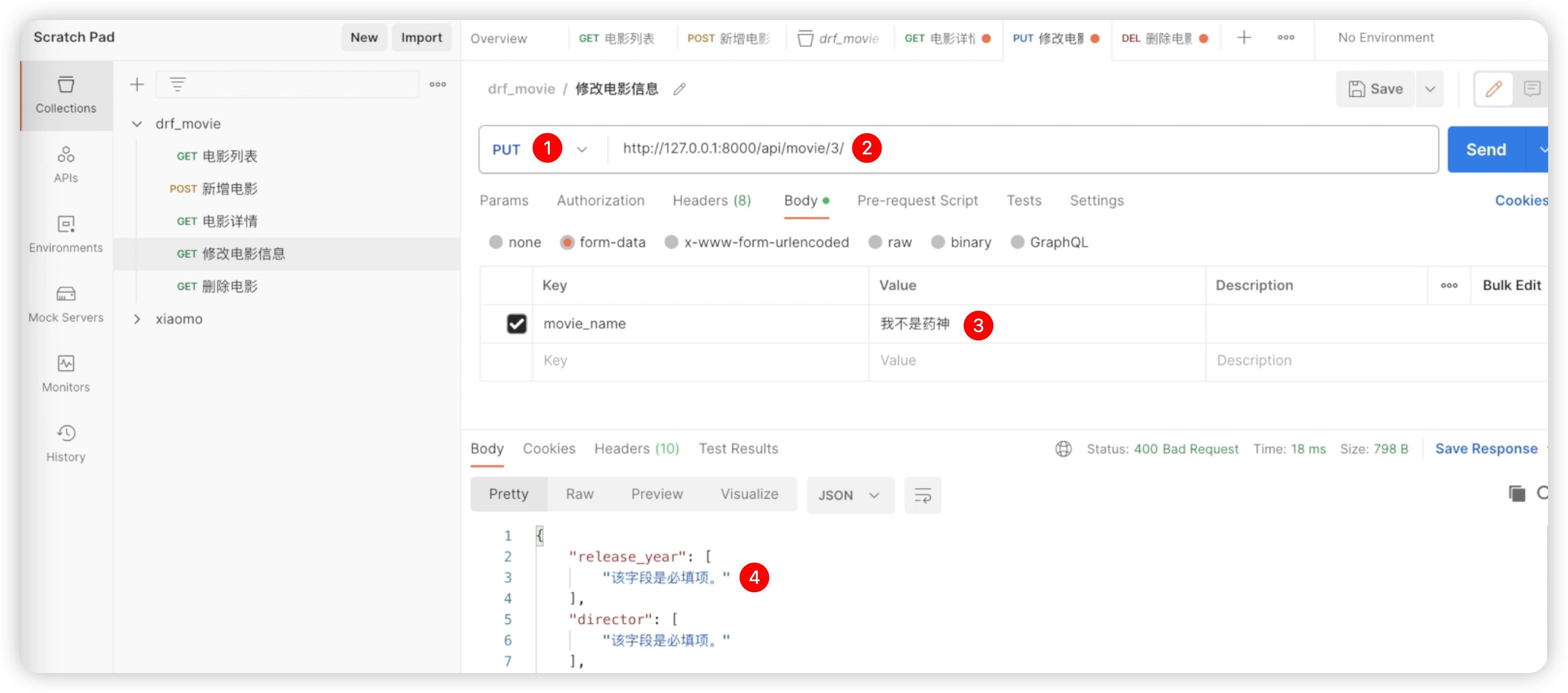Click the edit pencil icon near Save
The width and height of the screenshot is (1568, 693).
pyautogui.click(x=1494, y=90)
